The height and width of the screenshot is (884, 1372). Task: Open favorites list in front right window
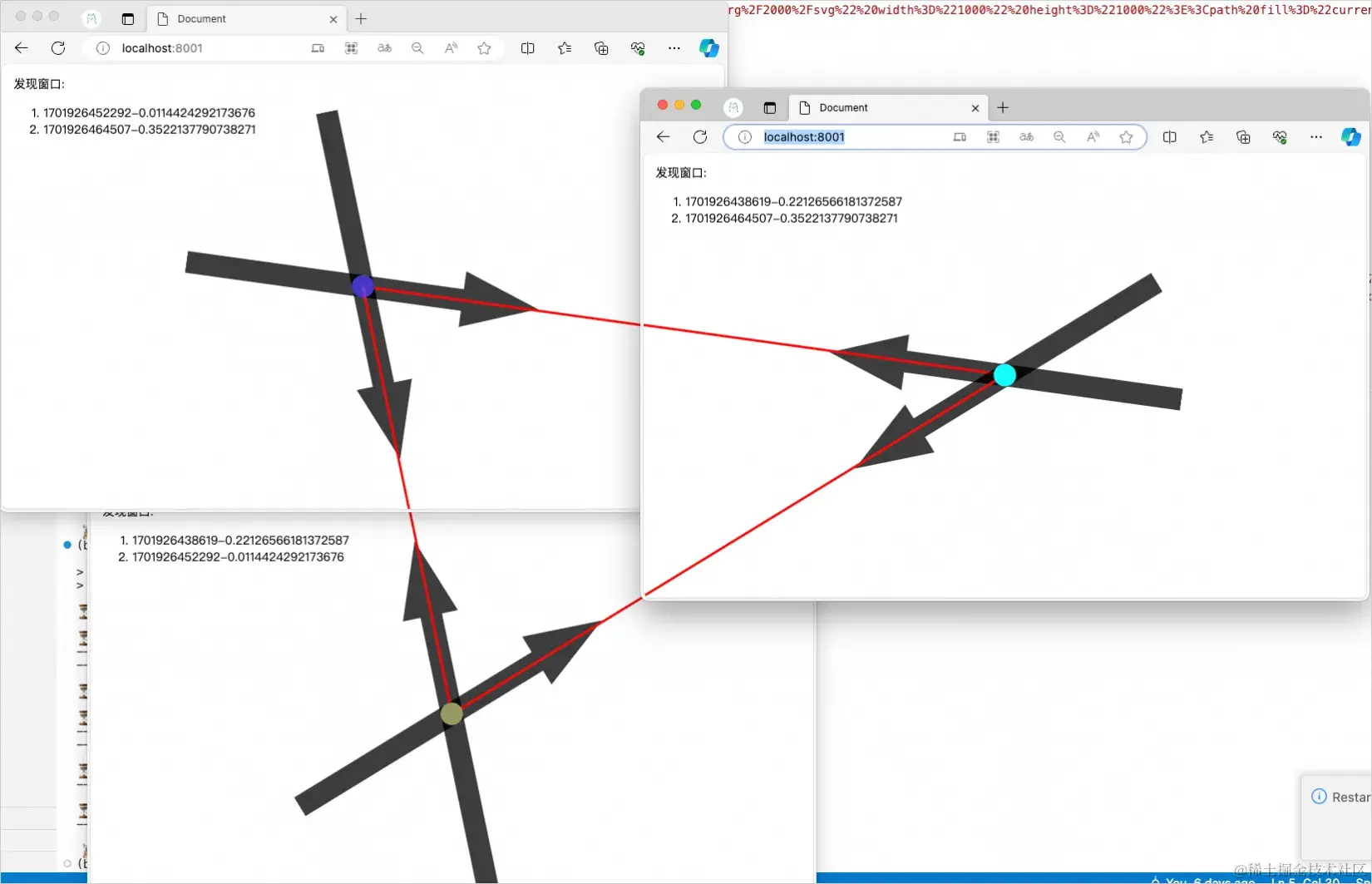tap(1207, 137)
